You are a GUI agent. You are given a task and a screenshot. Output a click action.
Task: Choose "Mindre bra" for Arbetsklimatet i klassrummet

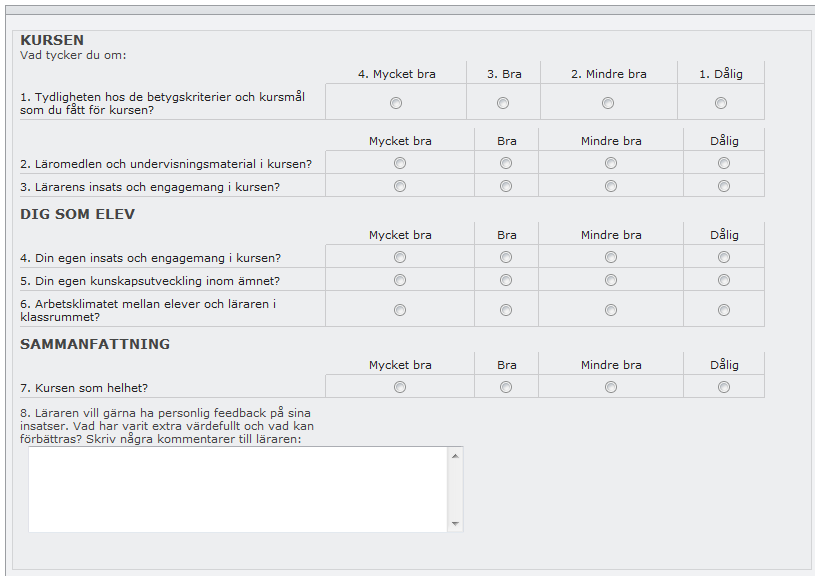point(611,310)
